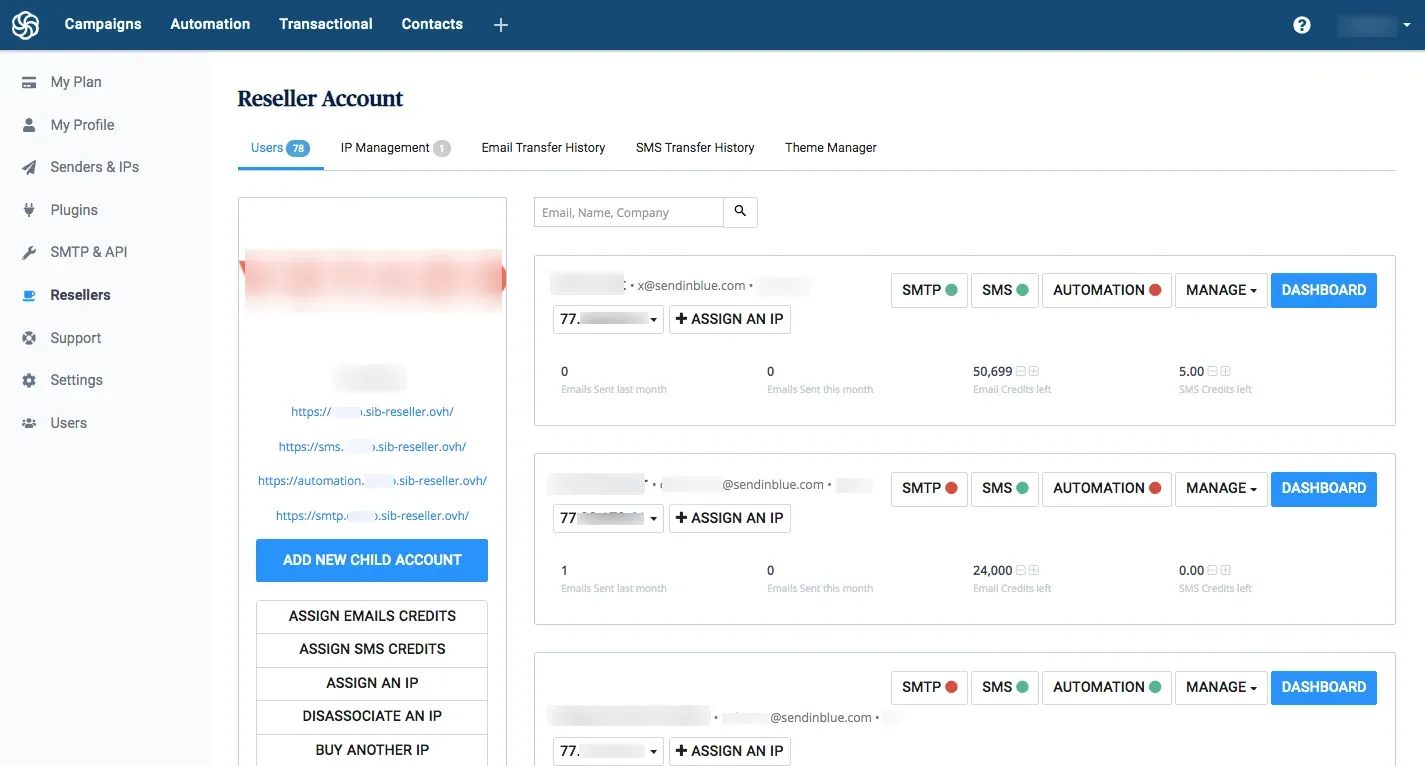Open the automation sib-reseller link
This screenshot has height=766, width=1425.
[x=372, y=481]
